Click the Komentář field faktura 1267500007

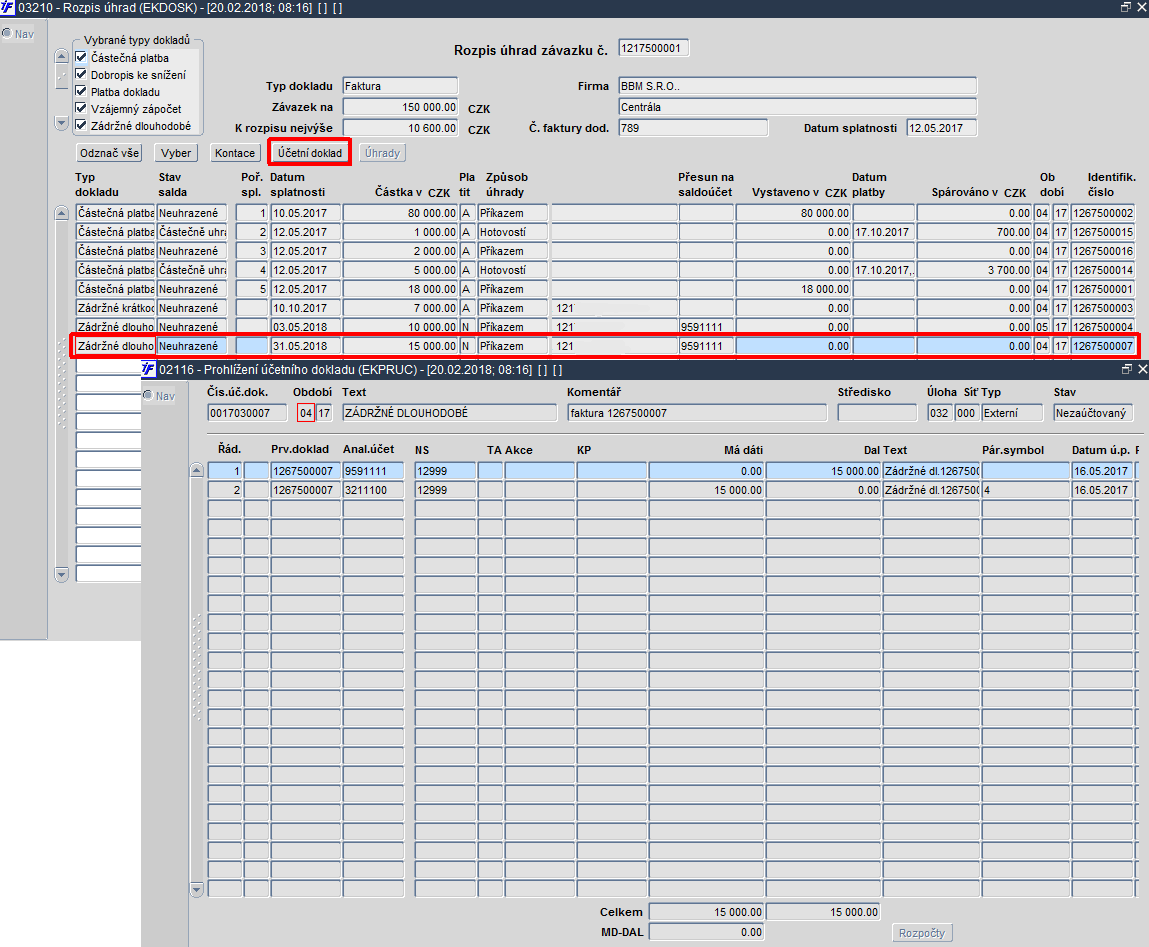[697, 413]
